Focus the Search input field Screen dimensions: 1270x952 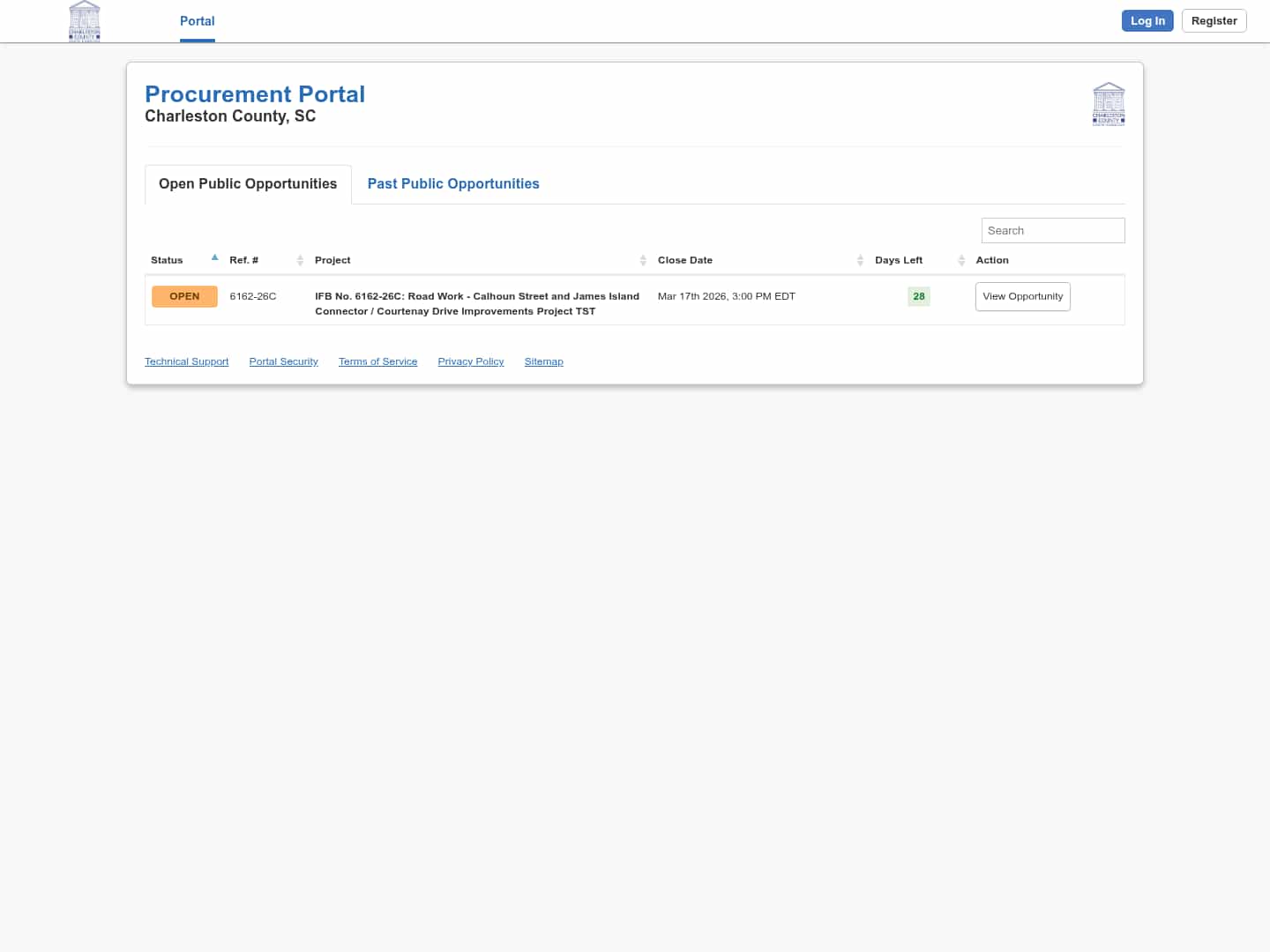tap(1052, 230)
